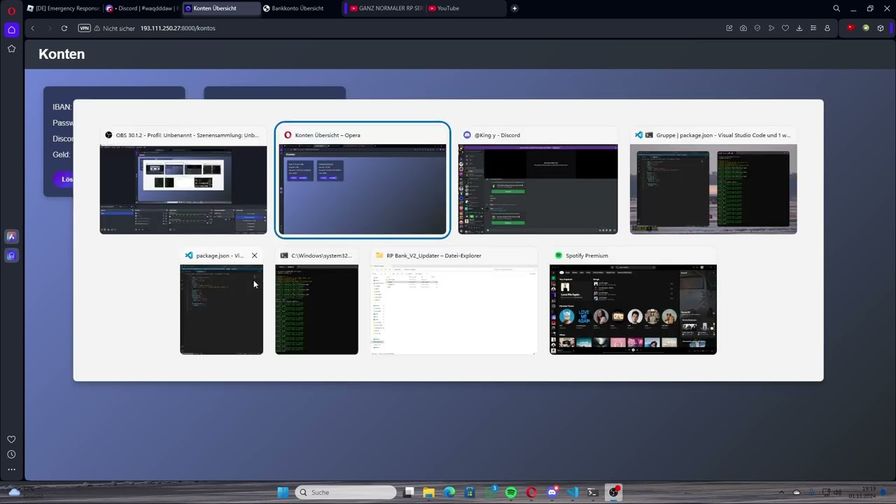Launch Microsoft Edge from the taskbar
896x504 pixels.
pyautogui.click(x=449, y=492)
